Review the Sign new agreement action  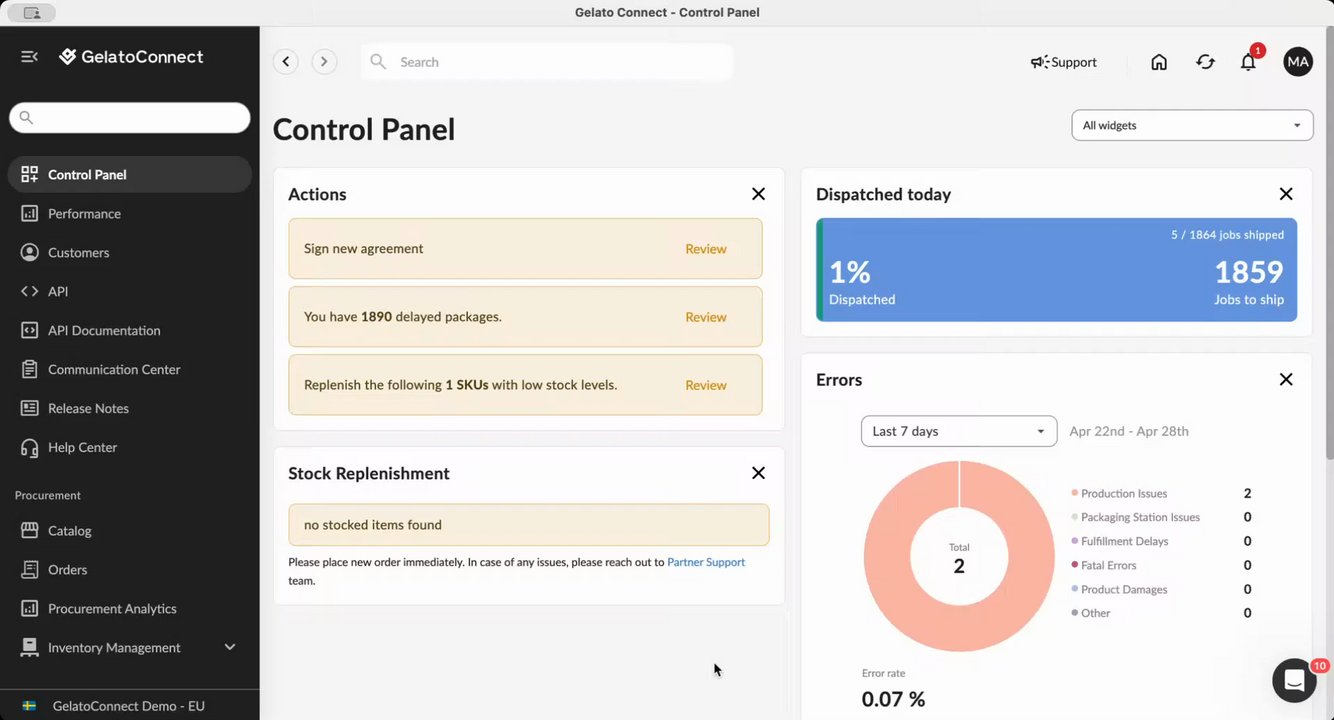click(x=706, y=248)
